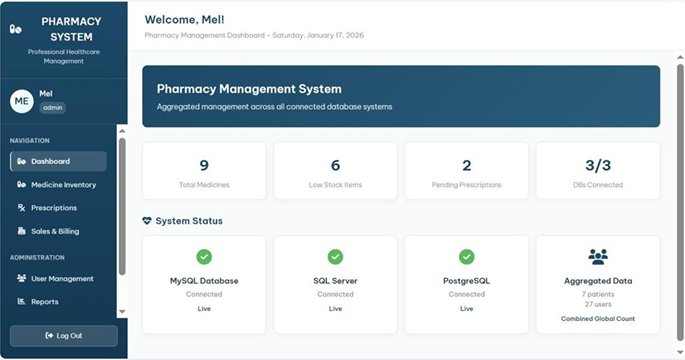Click the System Status heading text
Viewport: 685px width, 360px height.
pos(189,221)
